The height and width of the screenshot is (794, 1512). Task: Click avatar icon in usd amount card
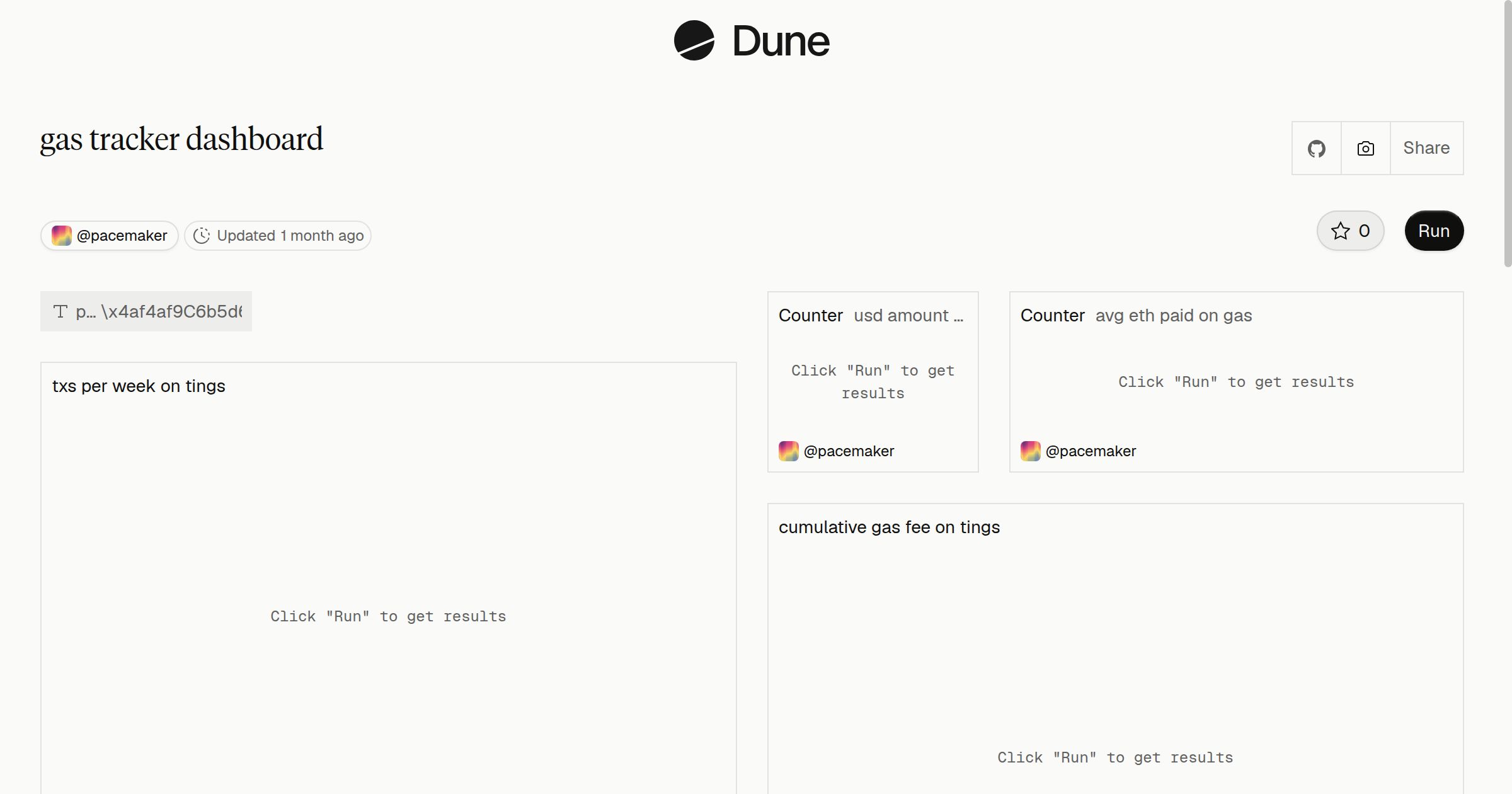tap(789, 451)
